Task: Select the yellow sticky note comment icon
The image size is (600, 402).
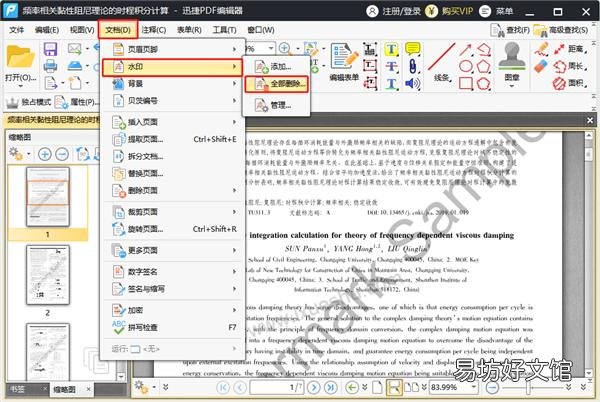Action: [412, 49]
